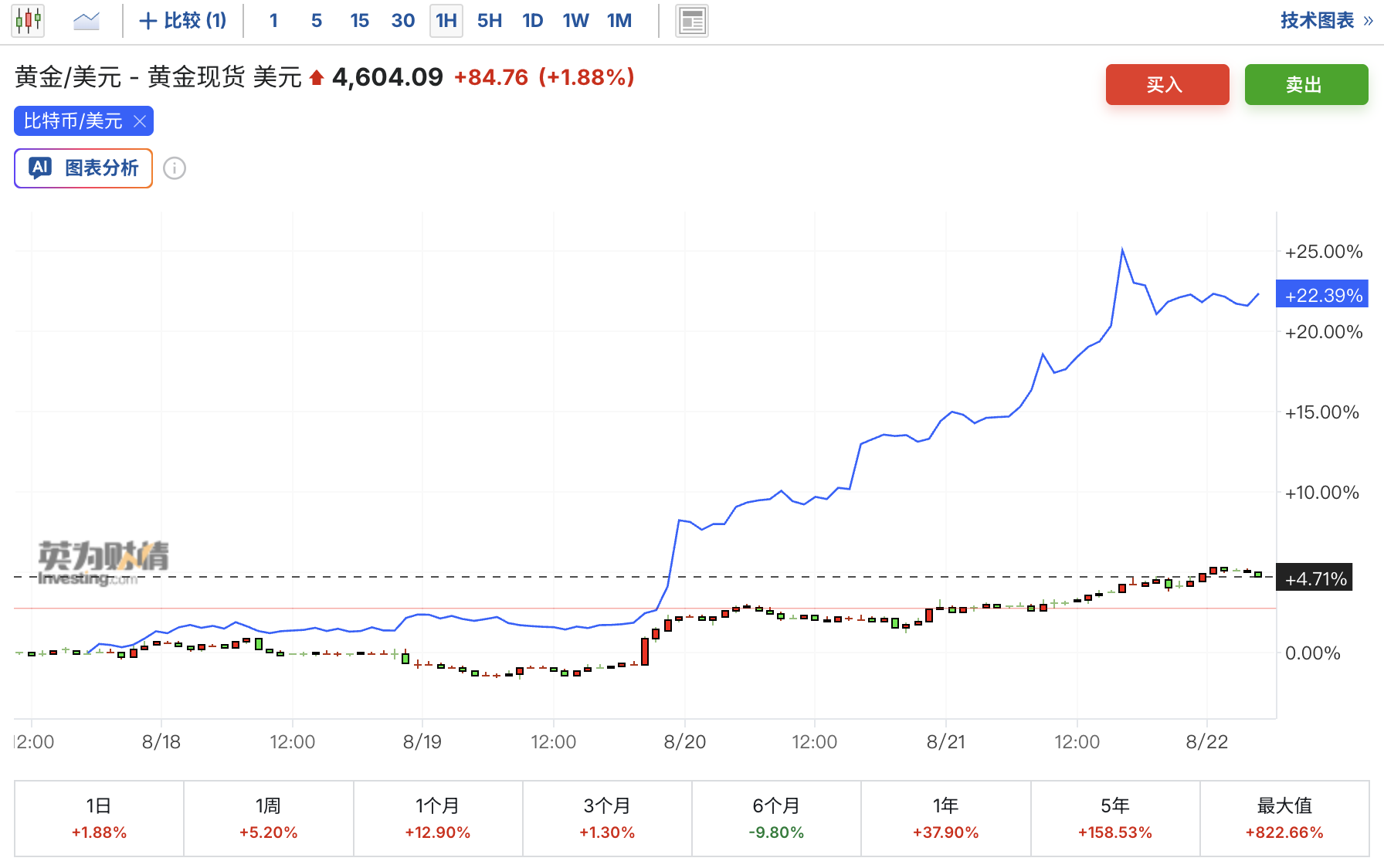
Task: Click the green 卖出 button
Action: tap(1307, 84)
